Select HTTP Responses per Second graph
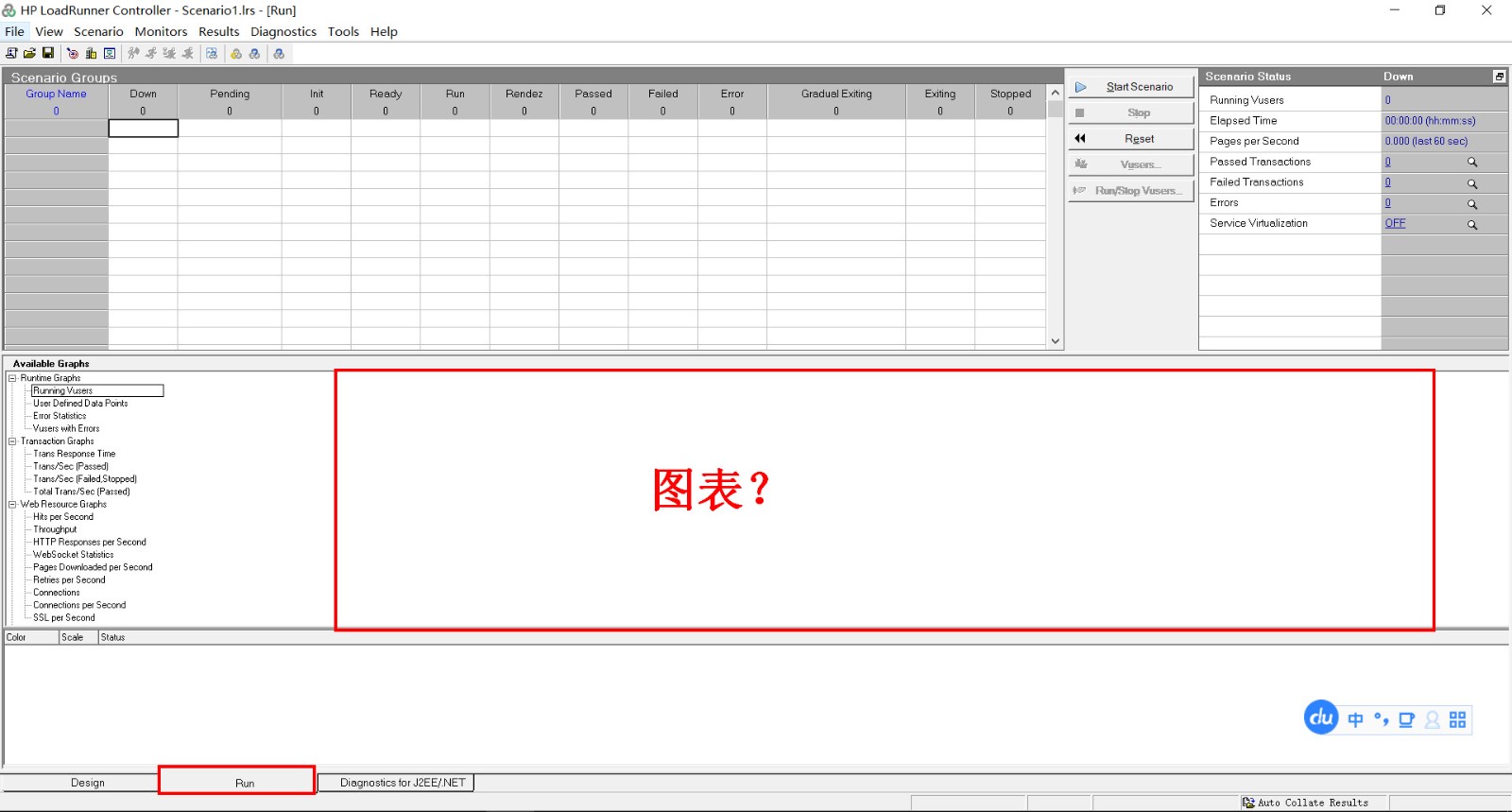The image size is (1512, 812). pyautogui.click(x=90, y=543)
